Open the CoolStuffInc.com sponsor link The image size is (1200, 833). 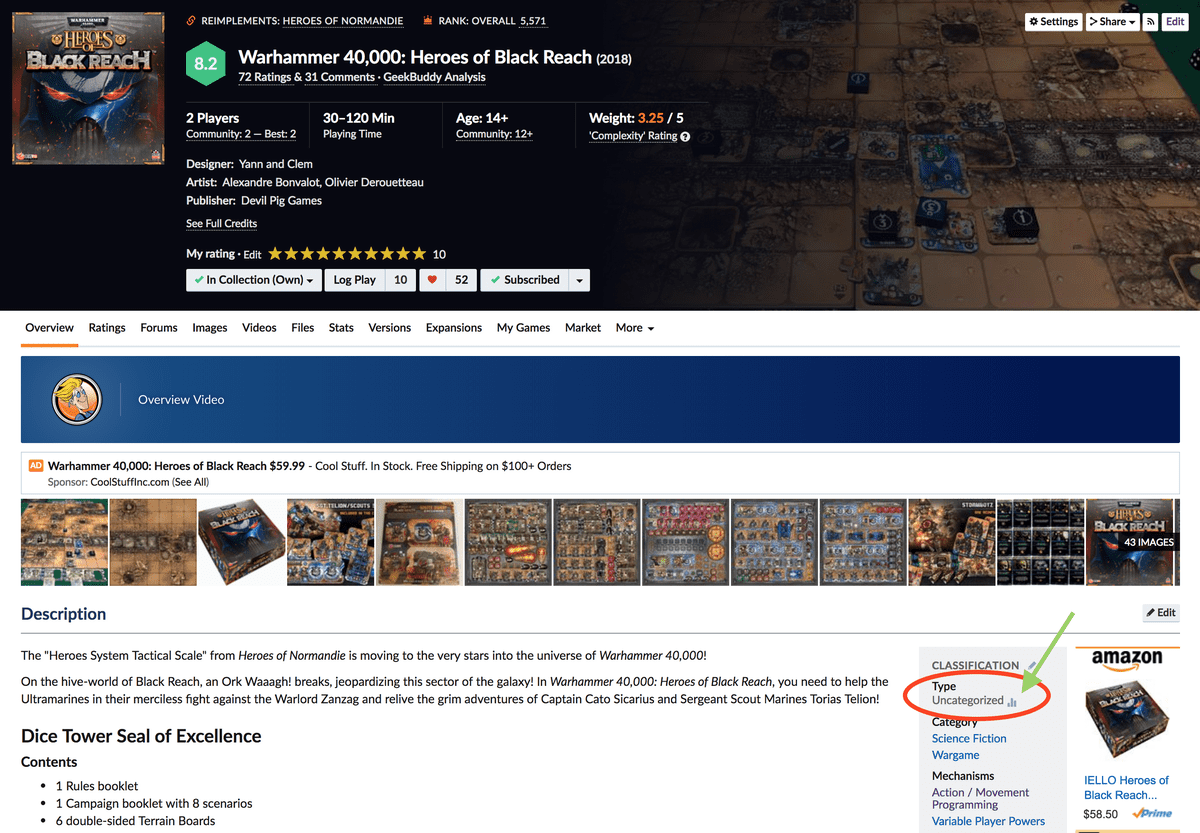pos(130,482)
